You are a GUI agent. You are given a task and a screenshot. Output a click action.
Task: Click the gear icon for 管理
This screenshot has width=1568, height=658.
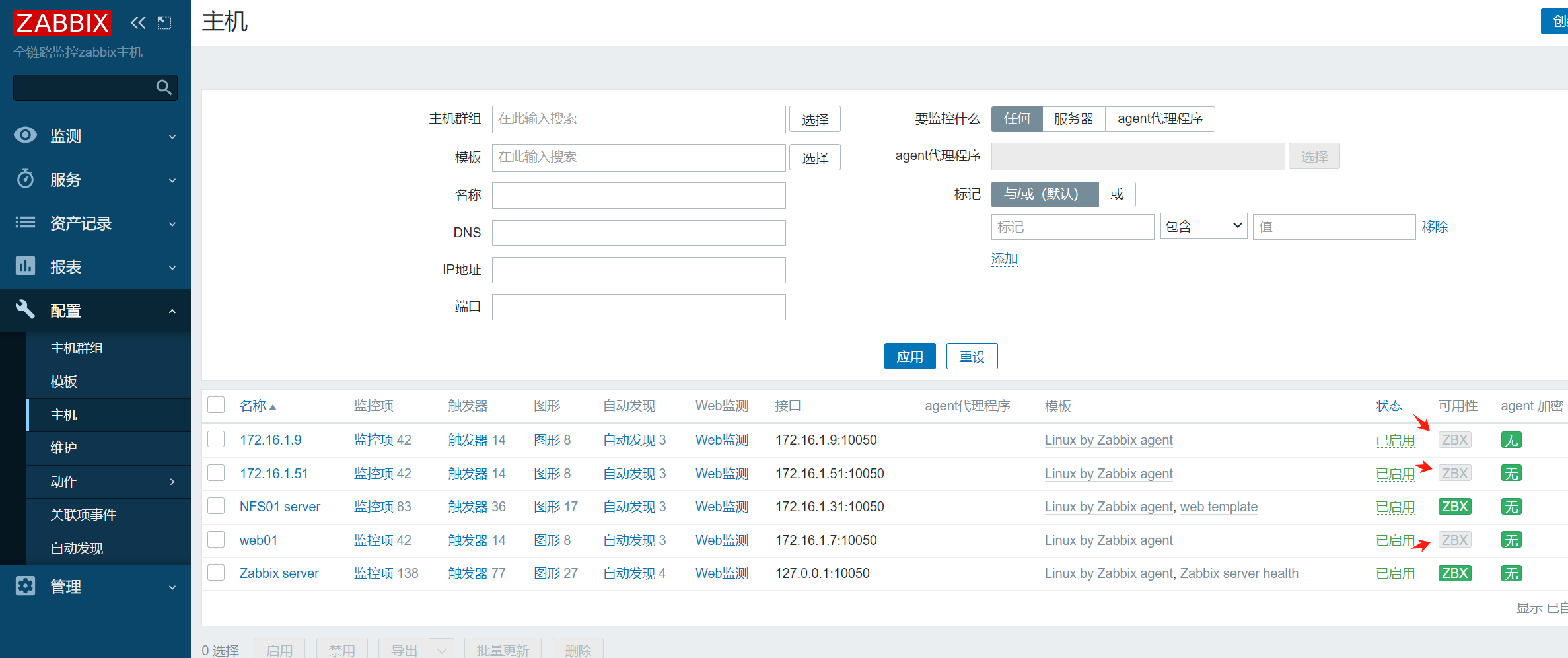(x=25, y=586)
